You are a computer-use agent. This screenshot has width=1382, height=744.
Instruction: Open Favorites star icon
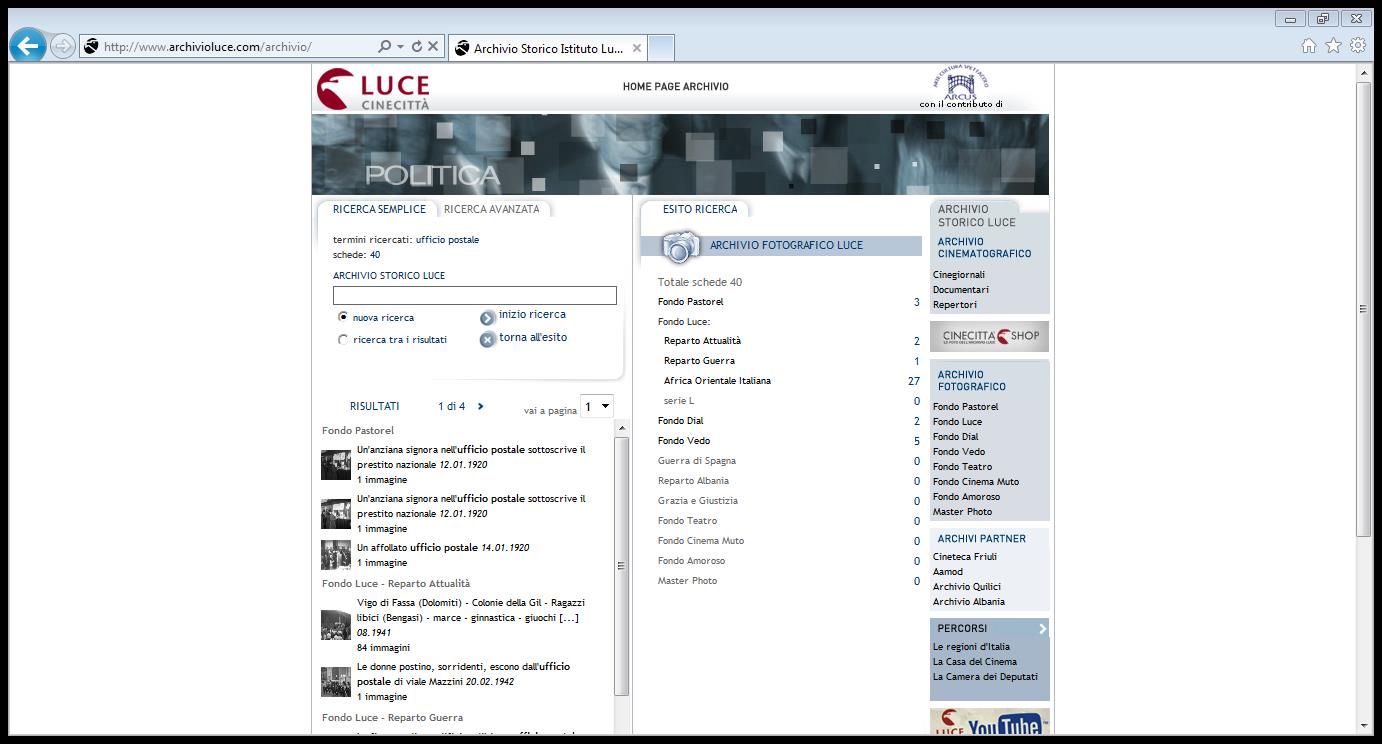pyautogui.click(x=1333, y=45)
